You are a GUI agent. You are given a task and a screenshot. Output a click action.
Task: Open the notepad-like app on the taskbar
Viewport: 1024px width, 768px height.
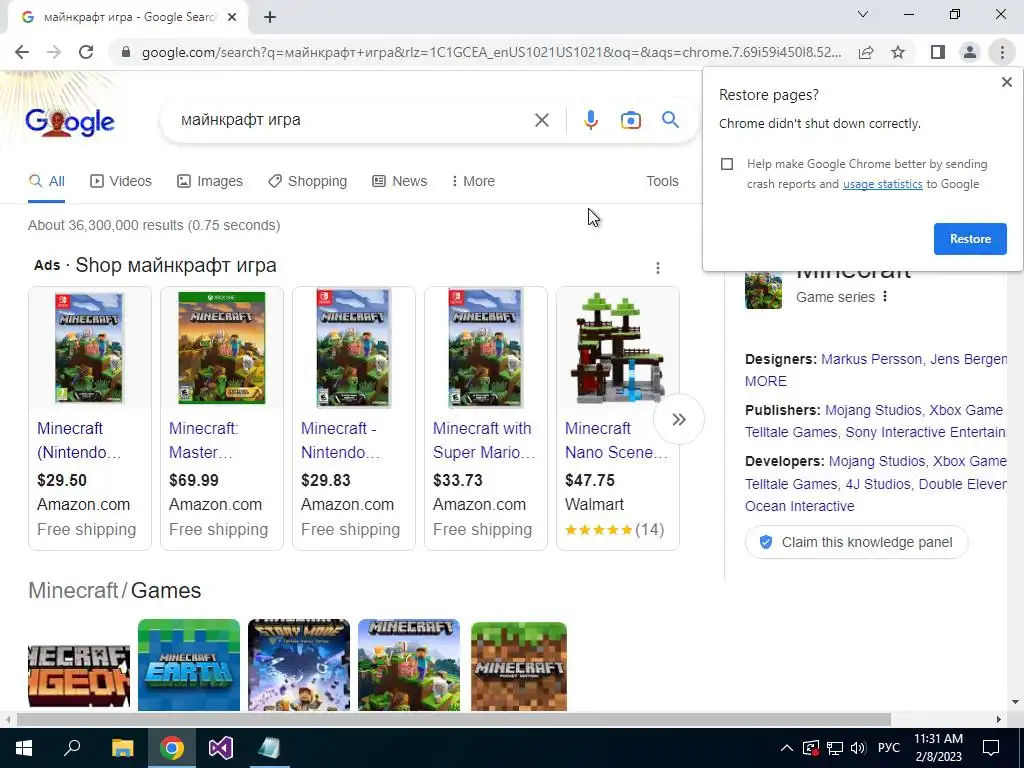pos(269,748)
